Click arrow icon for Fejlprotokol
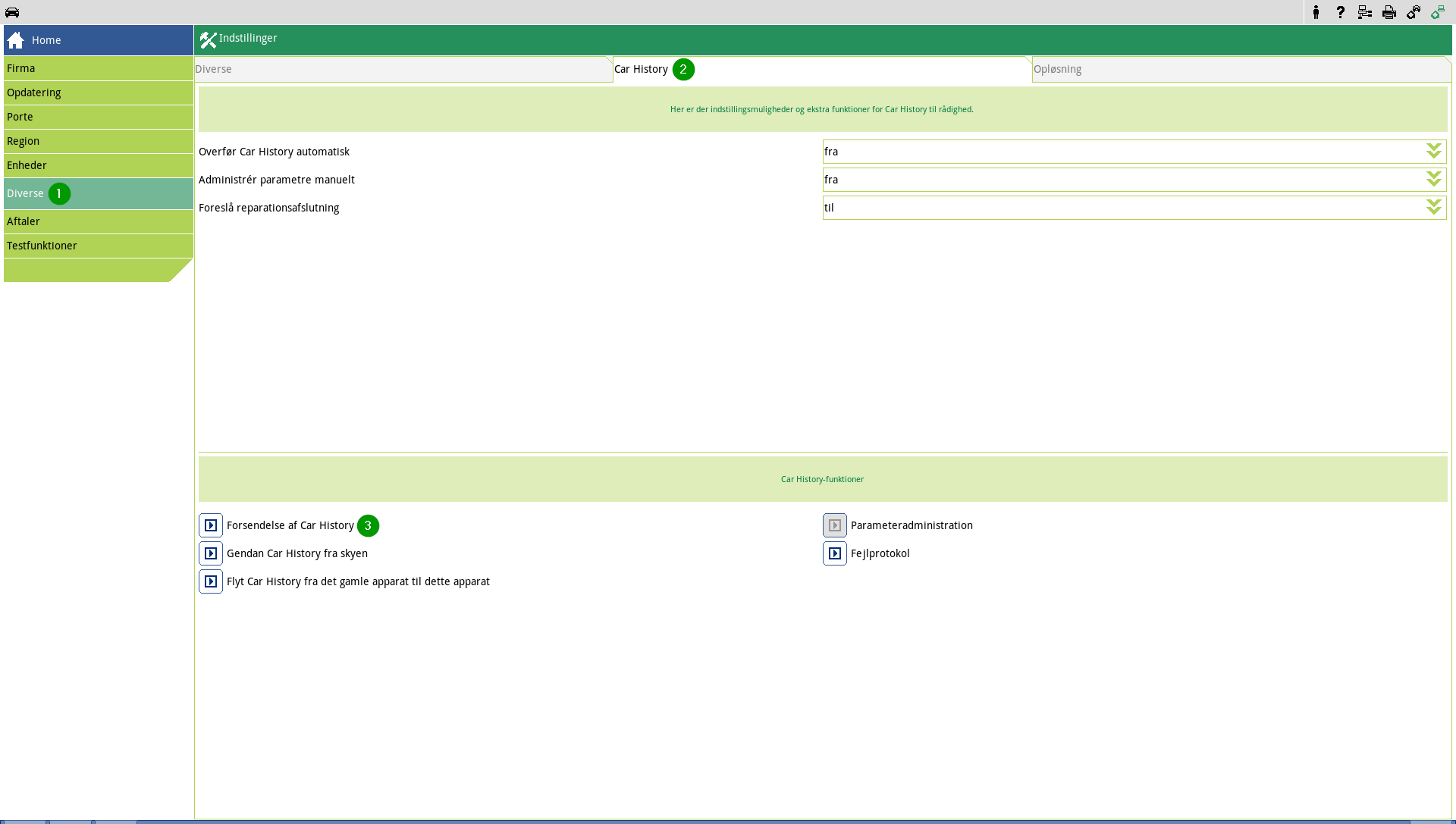 tap(835, 553)
